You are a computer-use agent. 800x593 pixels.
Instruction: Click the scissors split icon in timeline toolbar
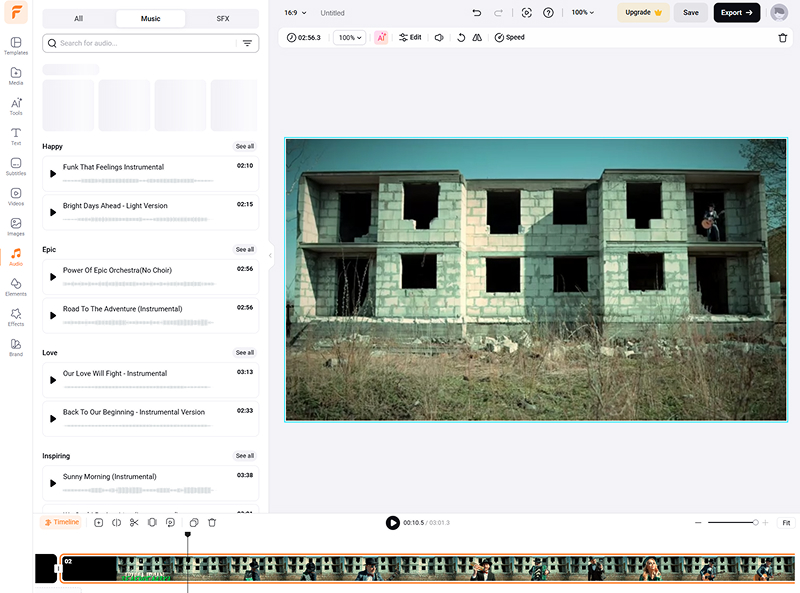click(134, 523)
